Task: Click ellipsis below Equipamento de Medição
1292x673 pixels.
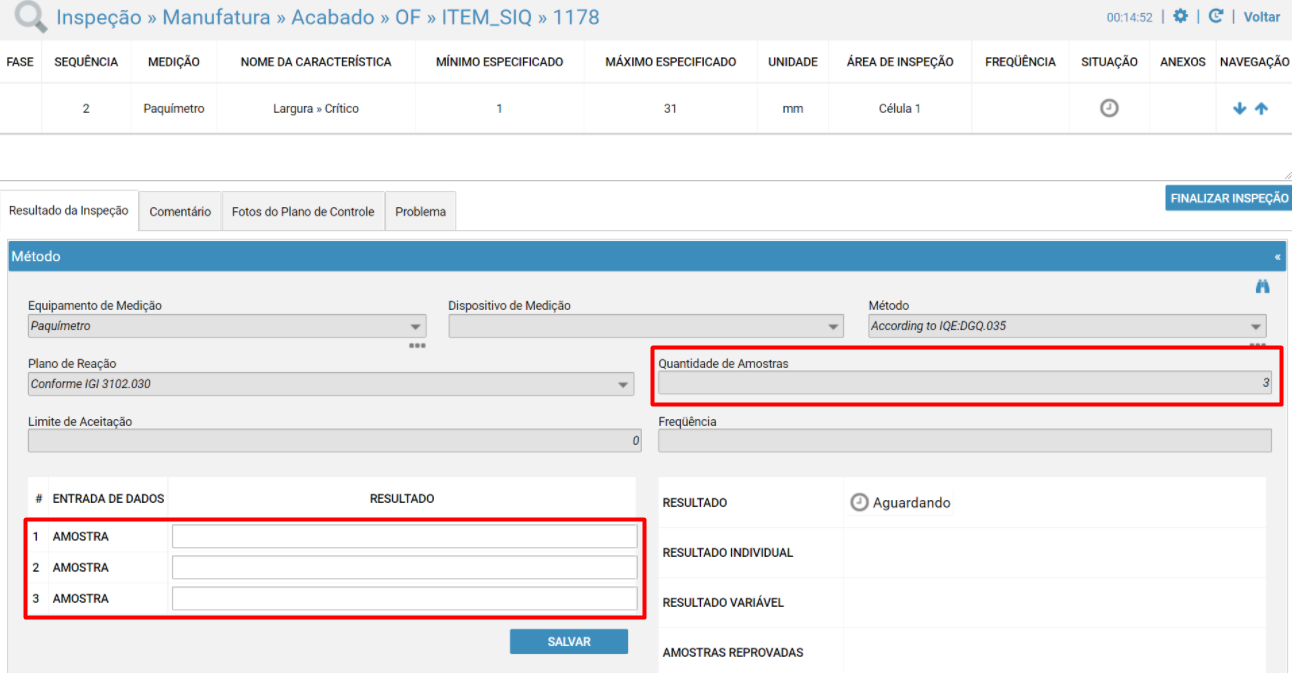Action: (x=417, y=345)
